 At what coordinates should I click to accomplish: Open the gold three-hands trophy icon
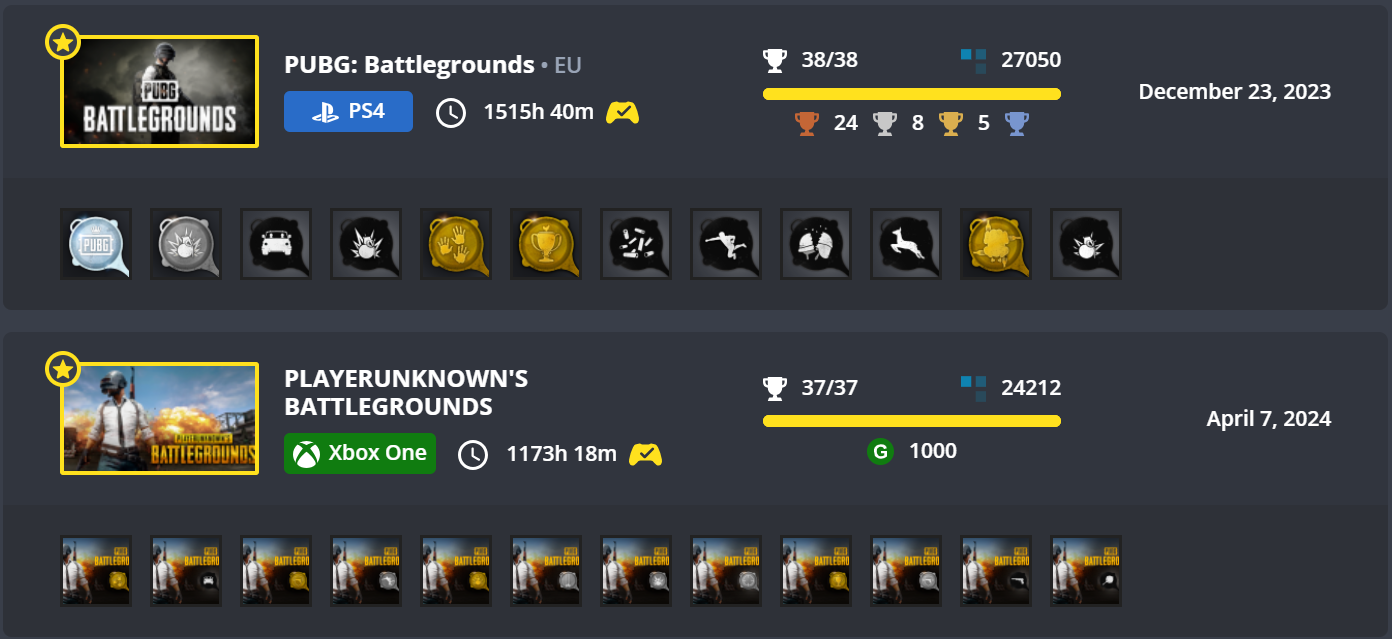tap(456, 244)
